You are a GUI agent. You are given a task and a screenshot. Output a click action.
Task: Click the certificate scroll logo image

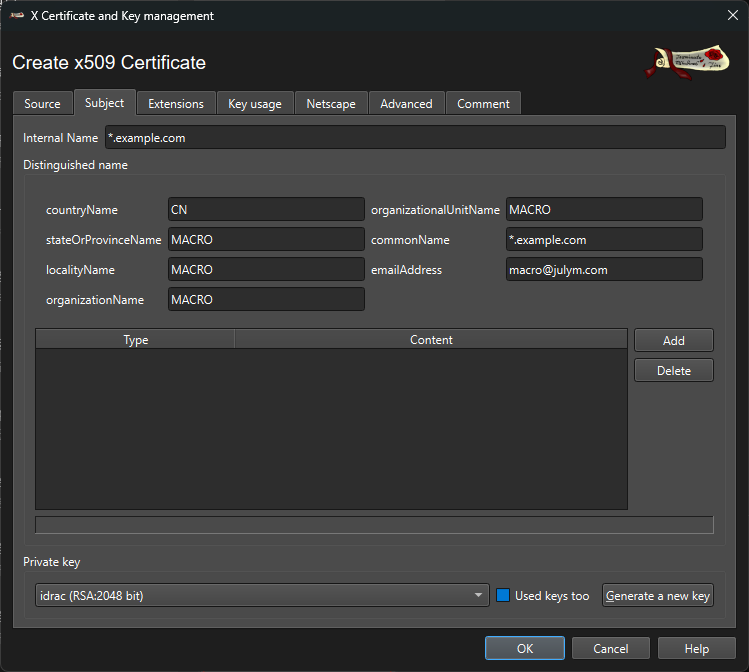(687, 62)
